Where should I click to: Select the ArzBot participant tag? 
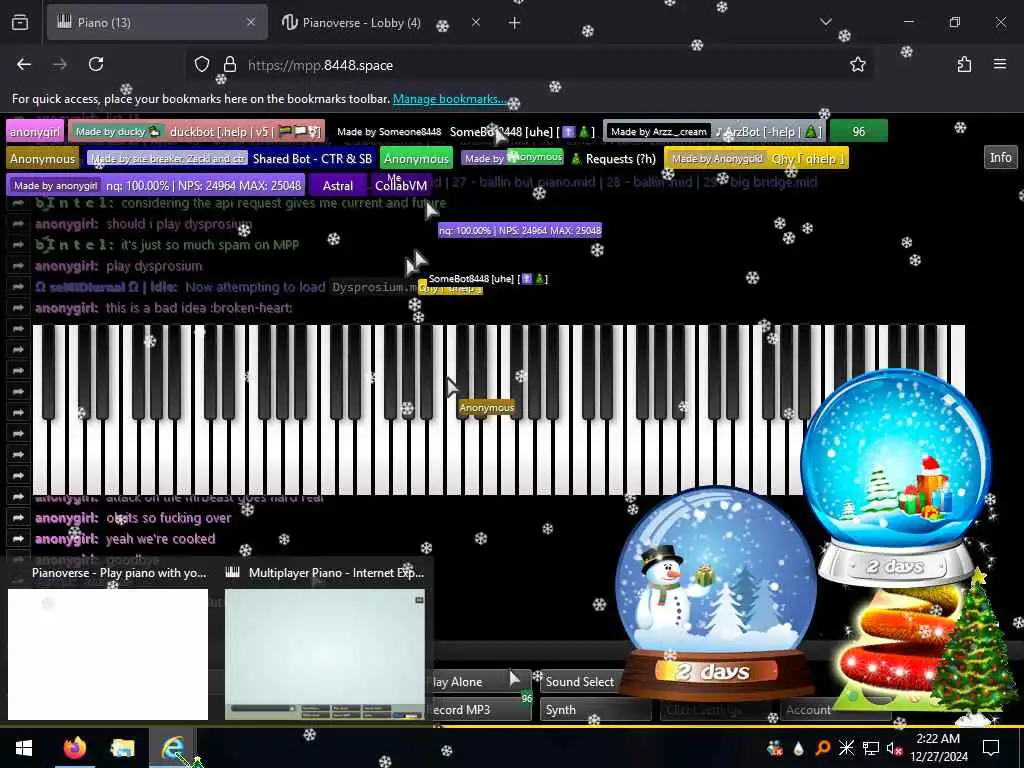click(715, 132)
